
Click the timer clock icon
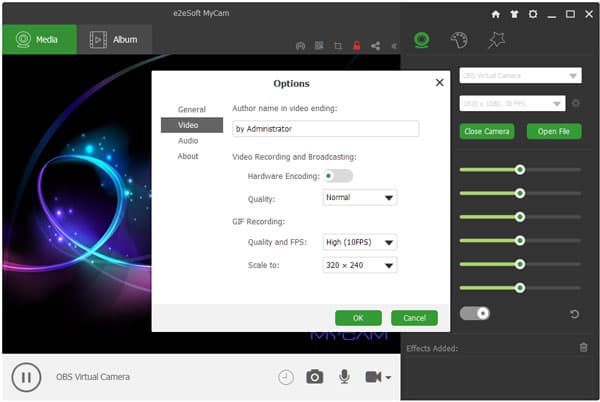tap(286, 377)
